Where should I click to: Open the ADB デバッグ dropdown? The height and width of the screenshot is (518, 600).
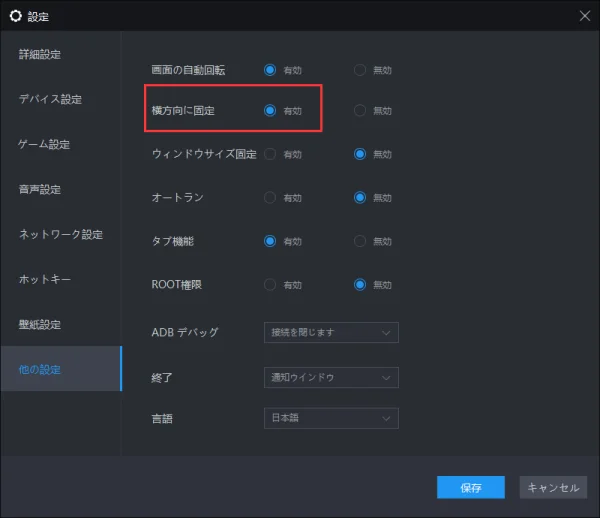(331, 332)
